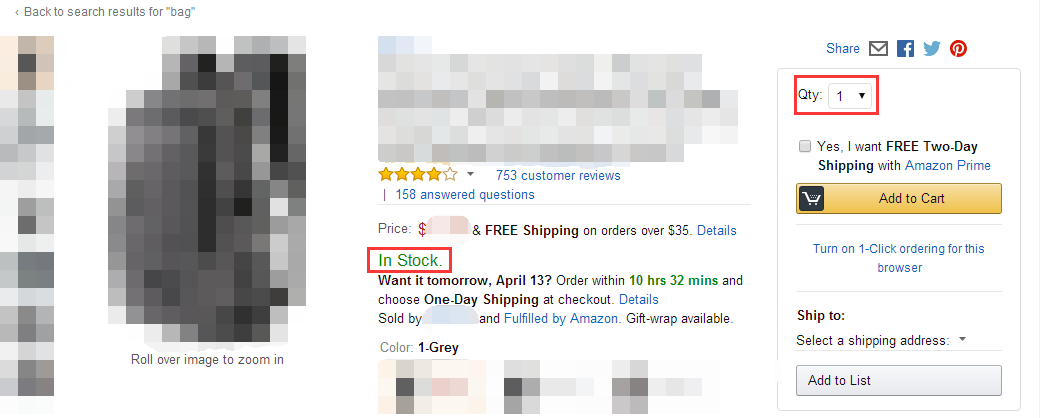The width and height of the screenshot is (1040, 418).
Task: Share product on Twitter bird icon
Action: click(932, 48)
